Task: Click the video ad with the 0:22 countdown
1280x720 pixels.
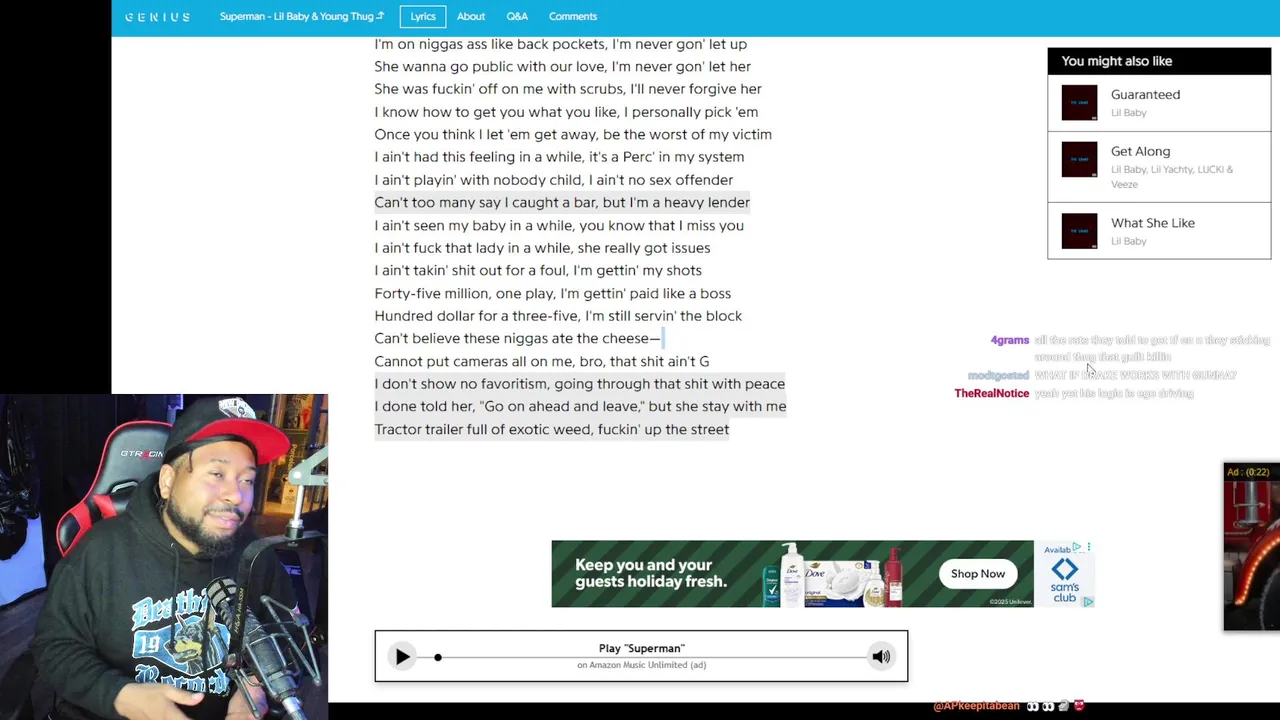Action: 1251,547
